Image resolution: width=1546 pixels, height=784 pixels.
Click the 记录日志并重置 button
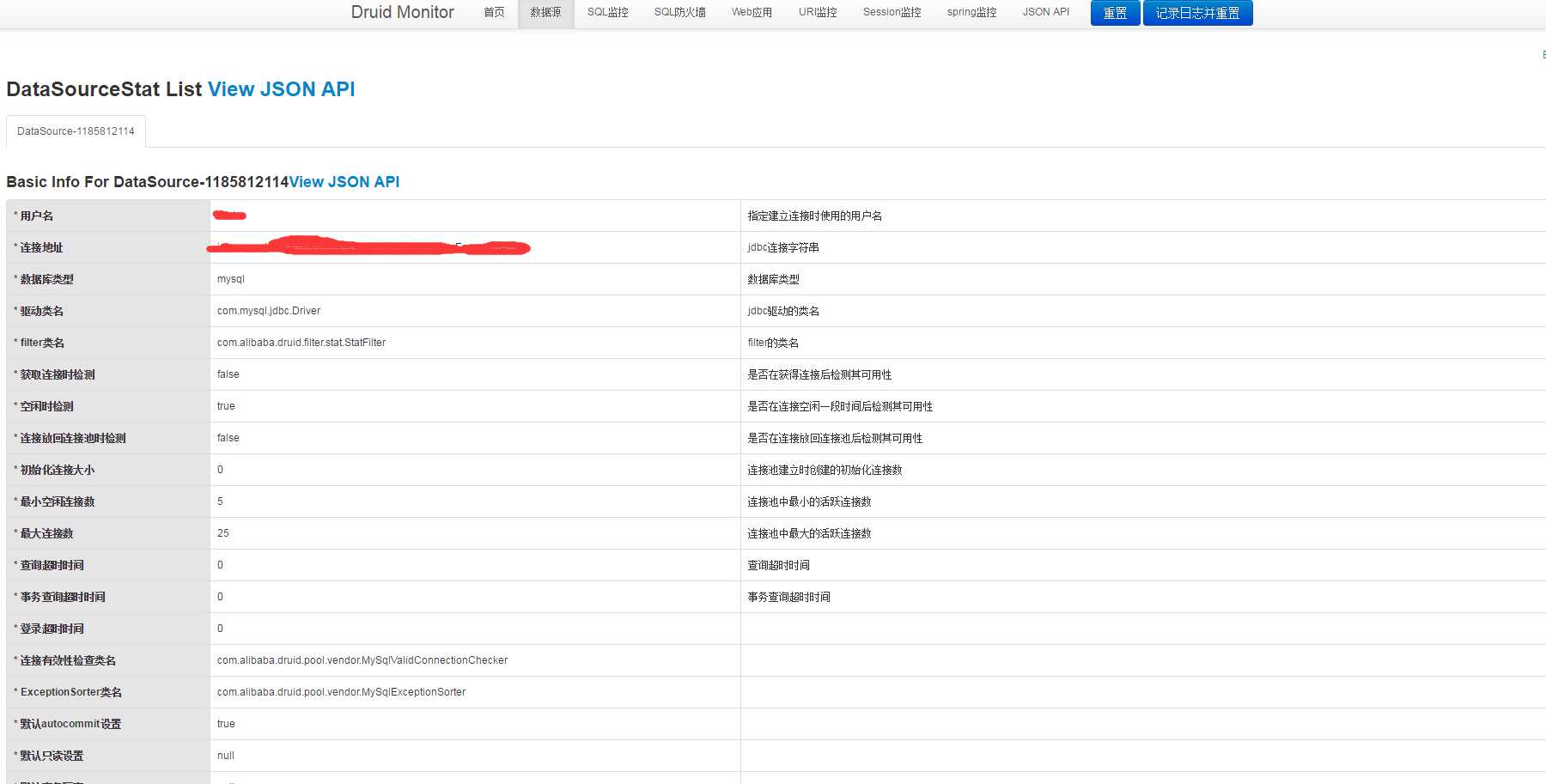(1197, 13)
